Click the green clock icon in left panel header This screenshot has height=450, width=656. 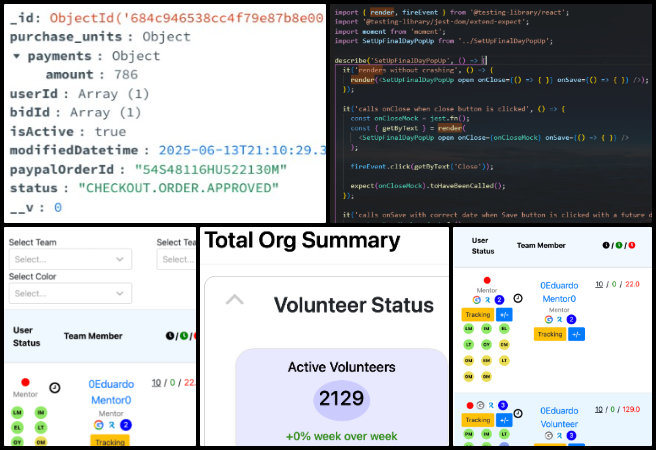tap(184, 336)
